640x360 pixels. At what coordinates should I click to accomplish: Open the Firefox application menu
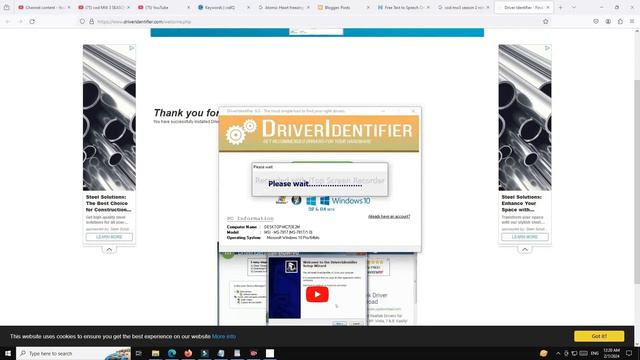[x=632, y=21]
